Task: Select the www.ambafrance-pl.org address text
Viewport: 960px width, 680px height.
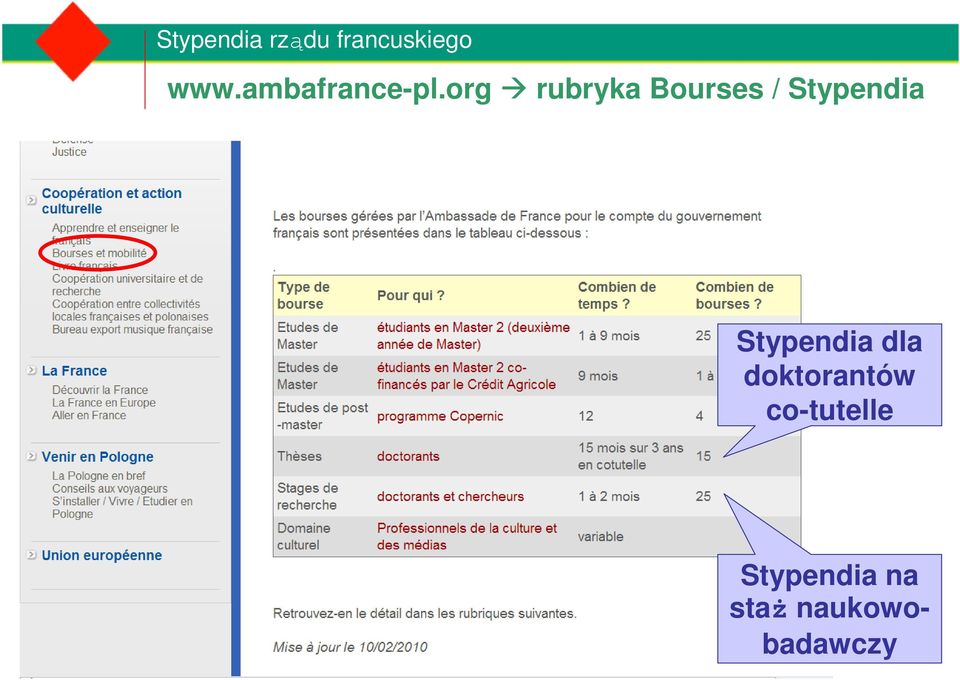Action: pyautogui.click(x=329, y=89)
